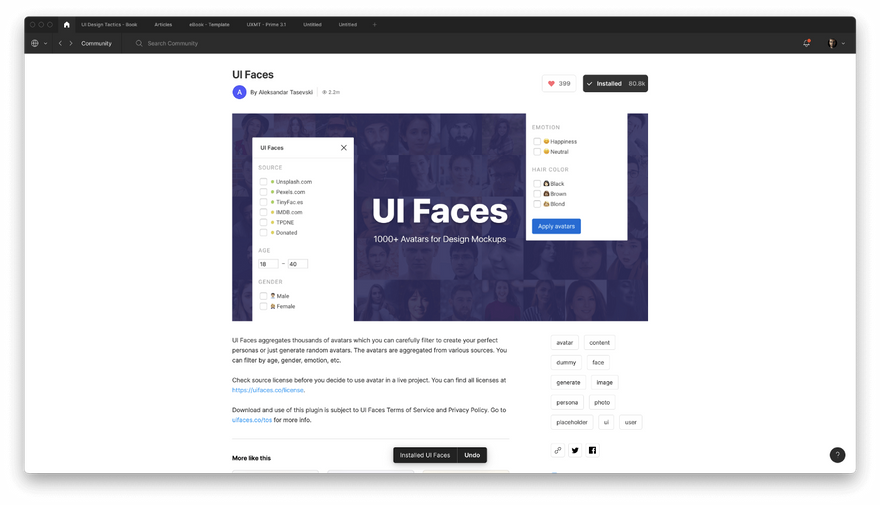Click the UI Faces hero preview image title
Screen dimensions: 880x505
(439, 212)
